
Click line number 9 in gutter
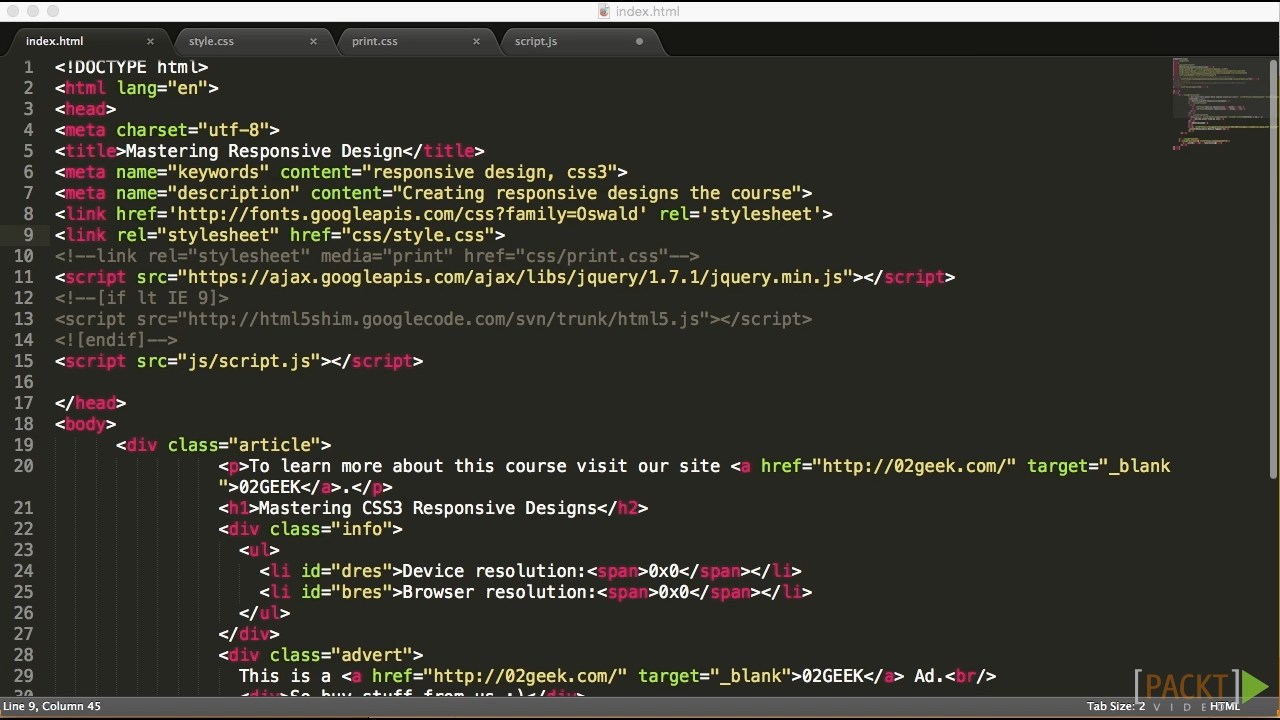29,235
